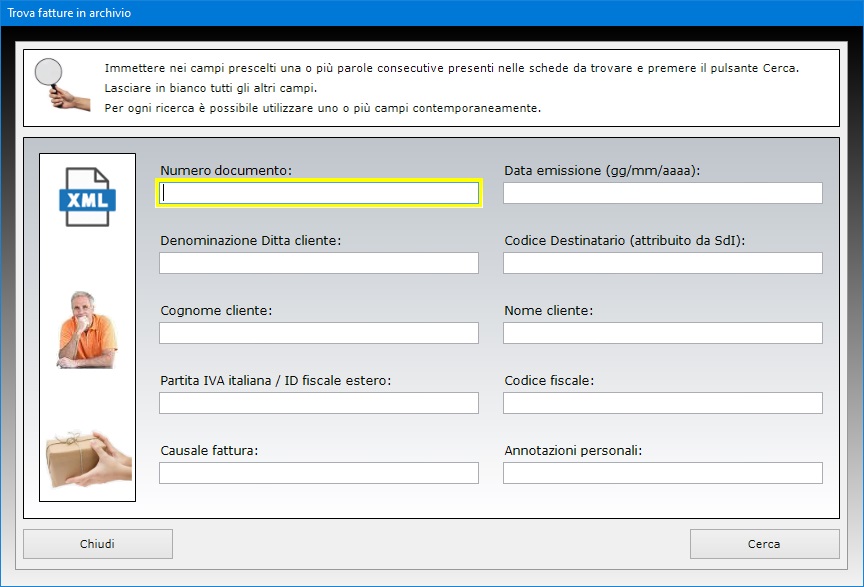This screenshot has width=864, height=587.
Task: Click the Annotazioni personali text field
Action: pyautogui.click(x=662, y=473)
